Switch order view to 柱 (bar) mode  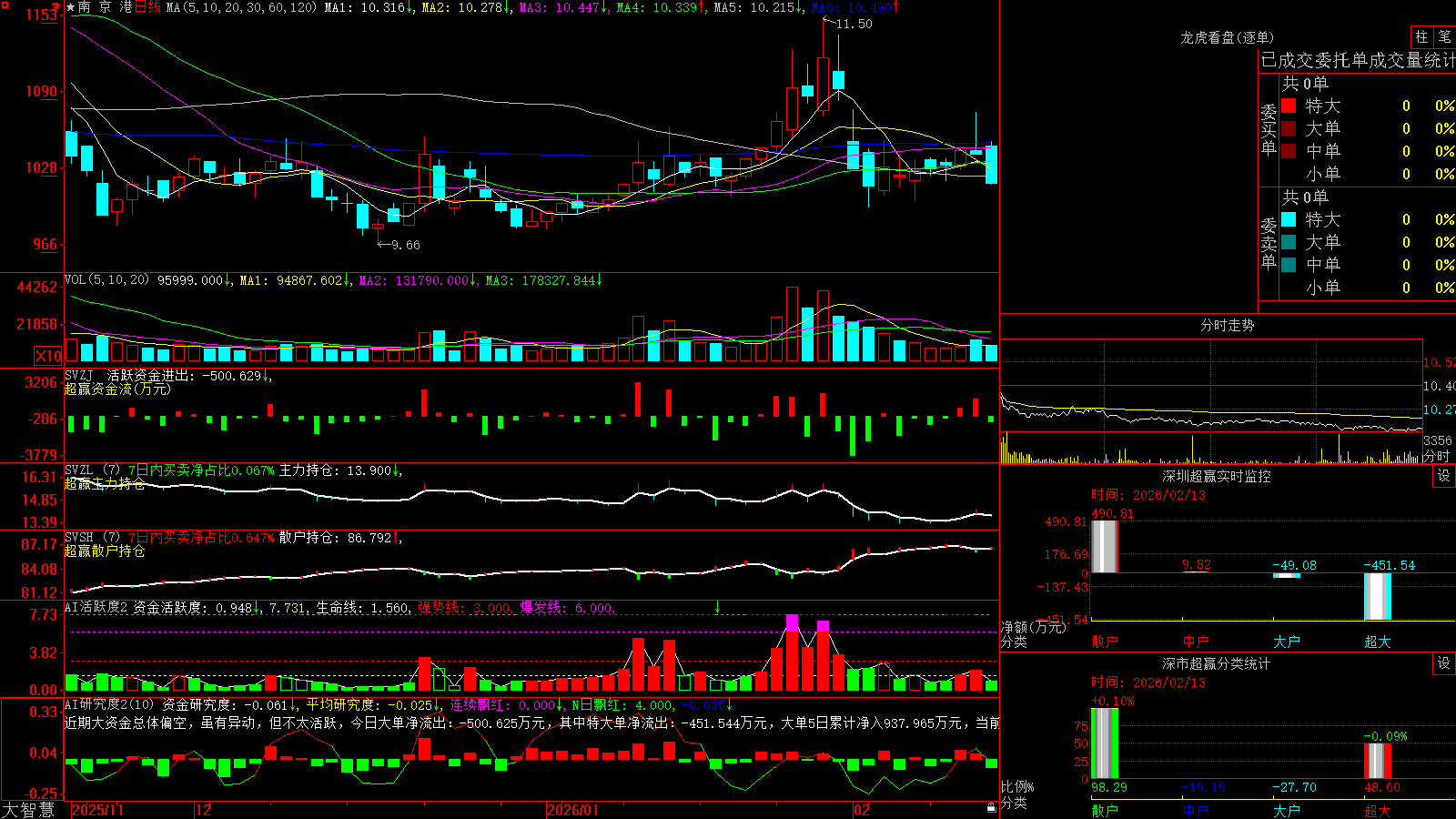[x=1421, y=36]
